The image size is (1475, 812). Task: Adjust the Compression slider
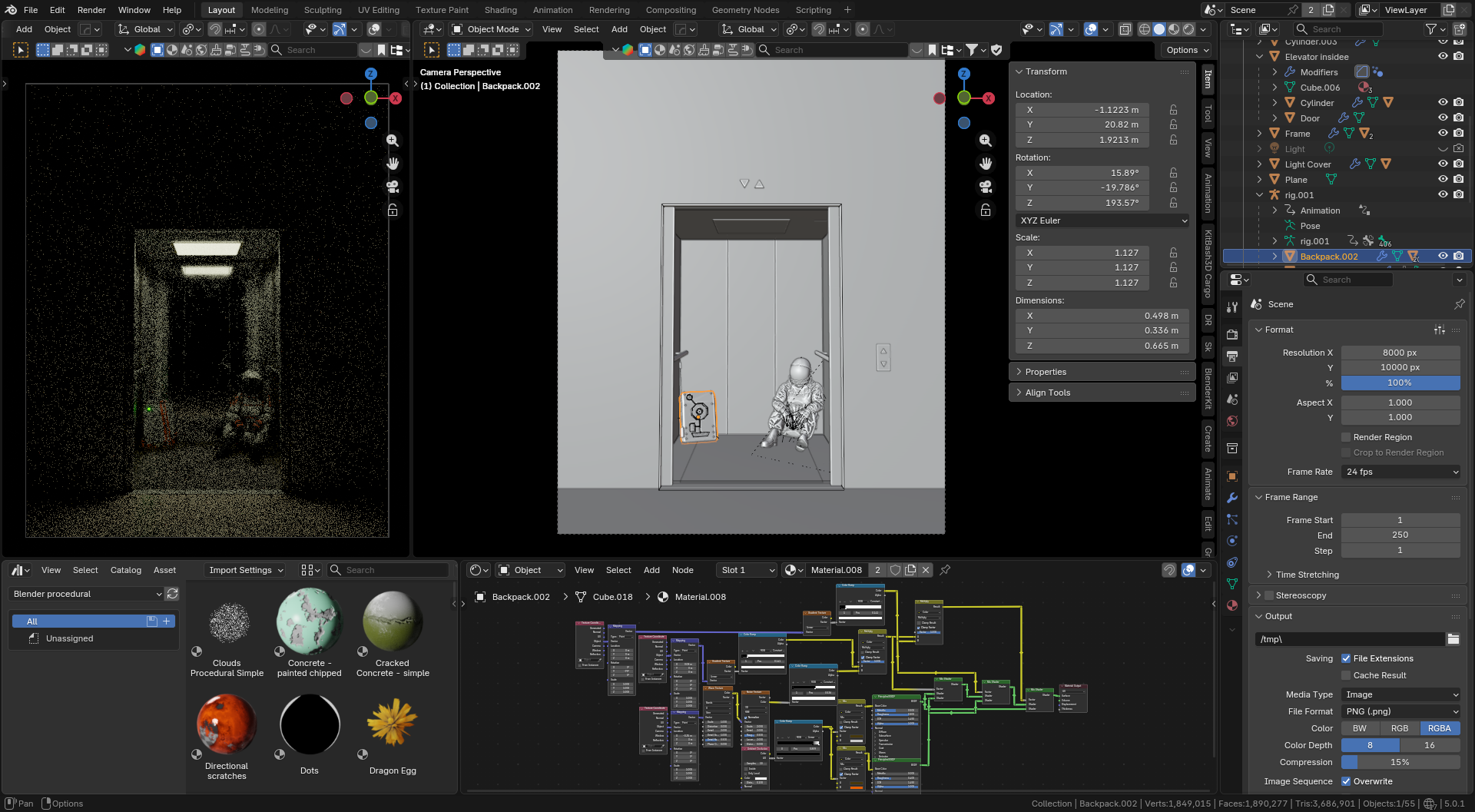tap(1400, 762)
